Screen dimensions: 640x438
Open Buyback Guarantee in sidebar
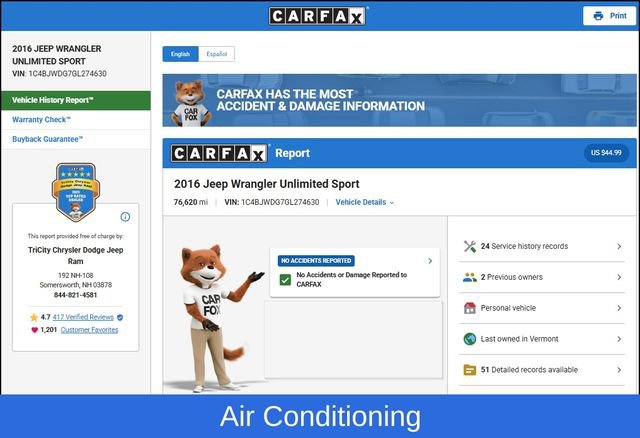point(47,139)
